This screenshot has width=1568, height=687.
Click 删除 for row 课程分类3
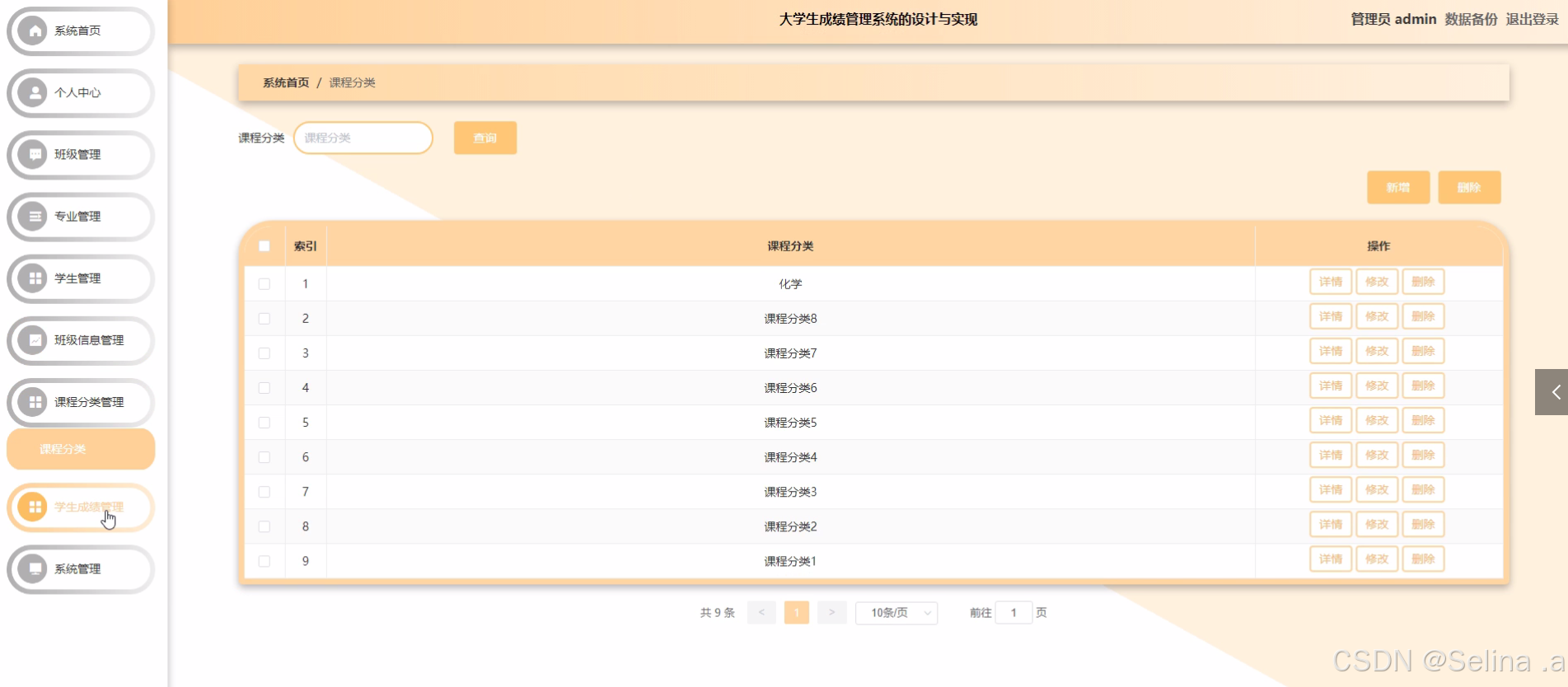1423,489
